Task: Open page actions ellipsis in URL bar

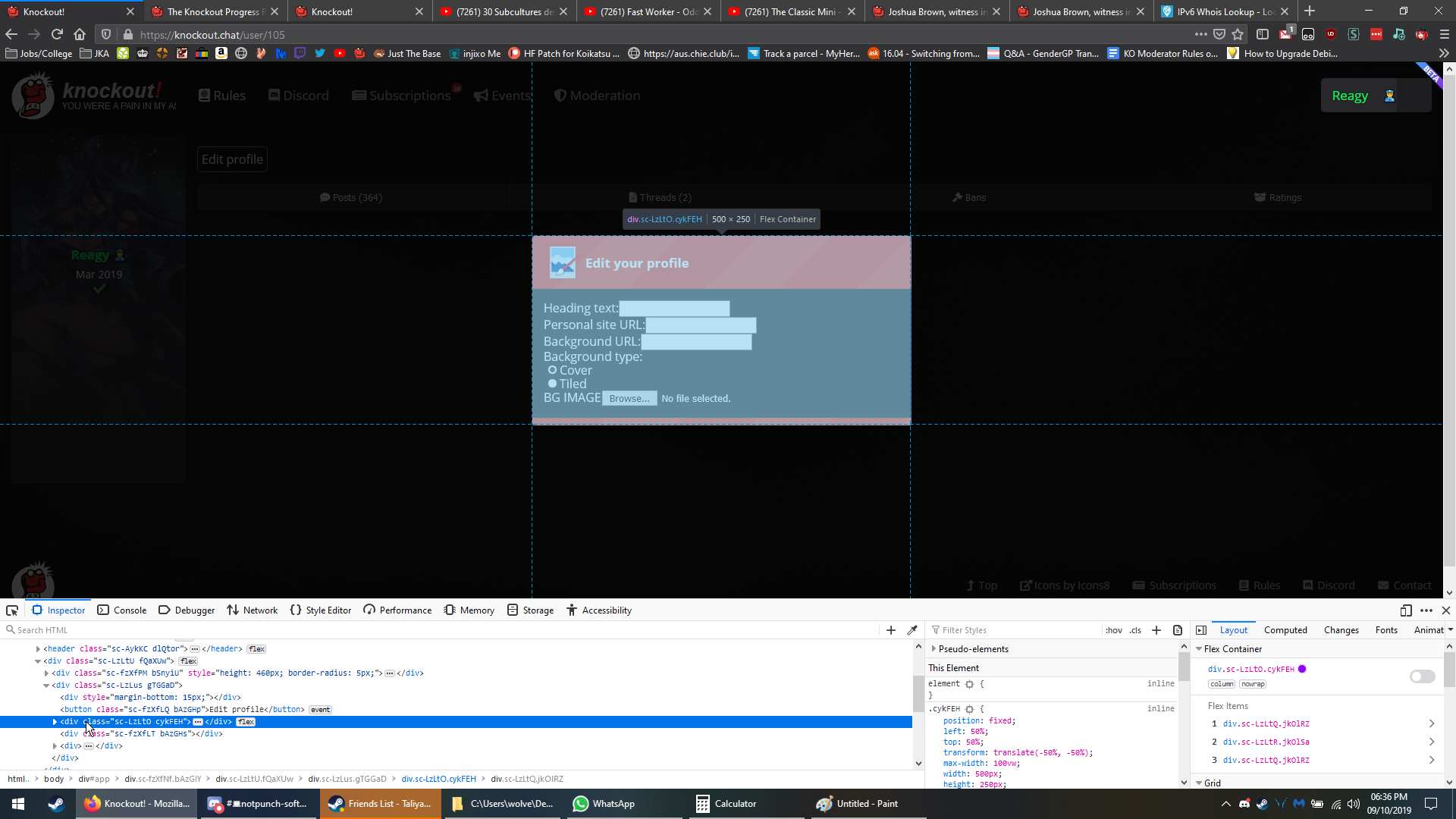Action: [1200, 34]
